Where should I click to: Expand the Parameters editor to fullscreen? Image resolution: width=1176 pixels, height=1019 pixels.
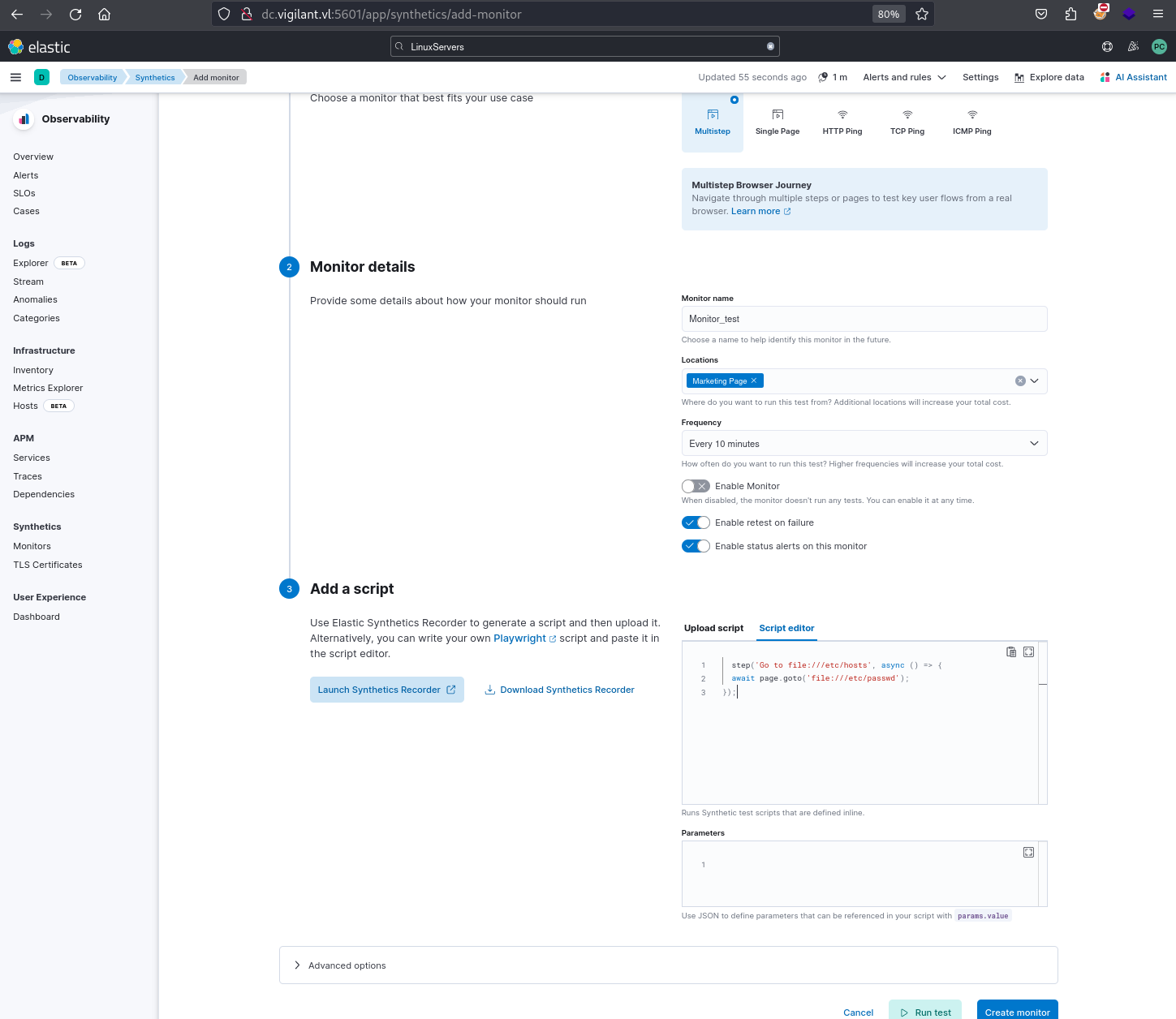(1028, 853)
